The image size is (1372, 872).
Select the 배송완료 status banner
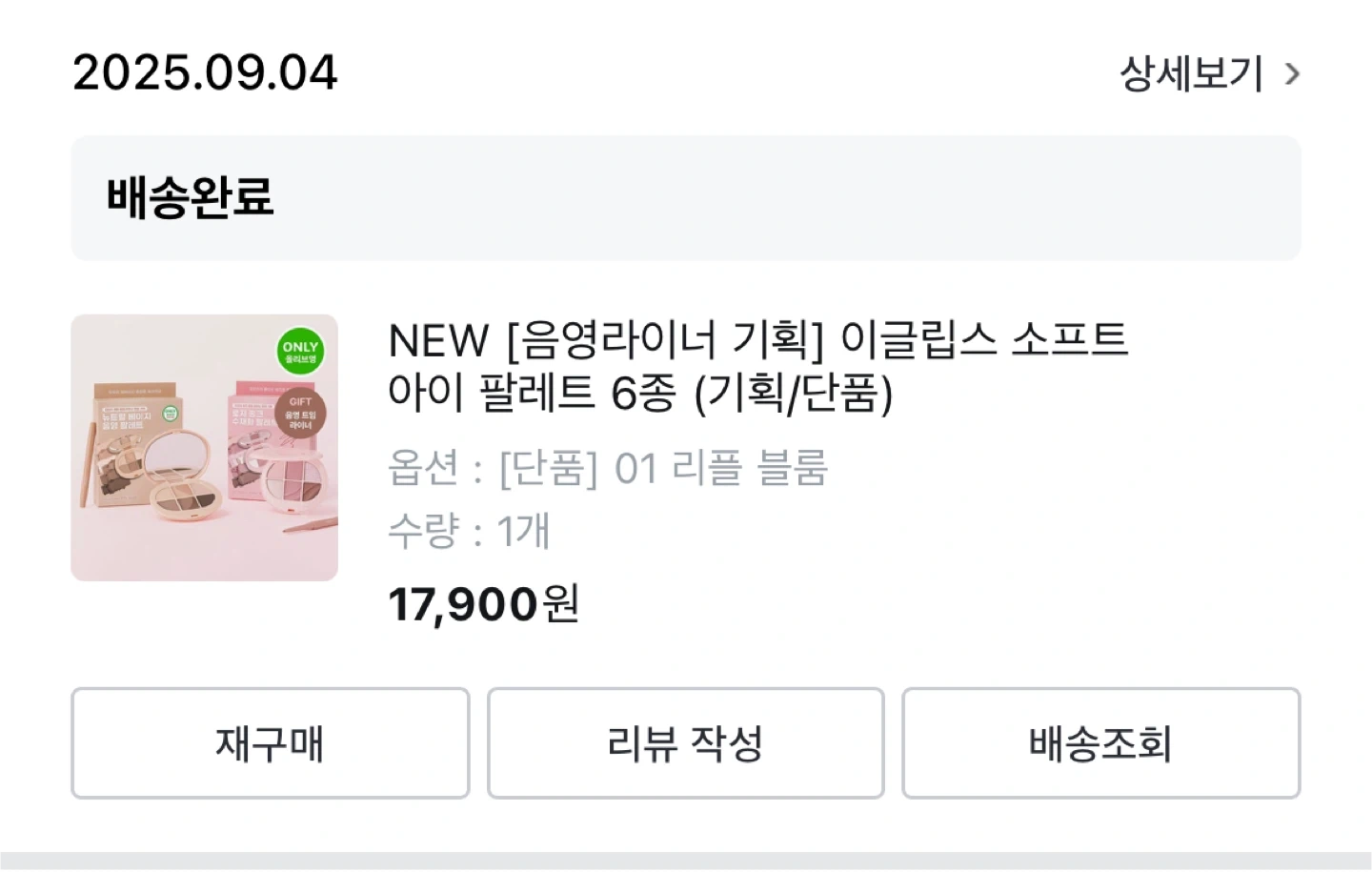point(685,198)
